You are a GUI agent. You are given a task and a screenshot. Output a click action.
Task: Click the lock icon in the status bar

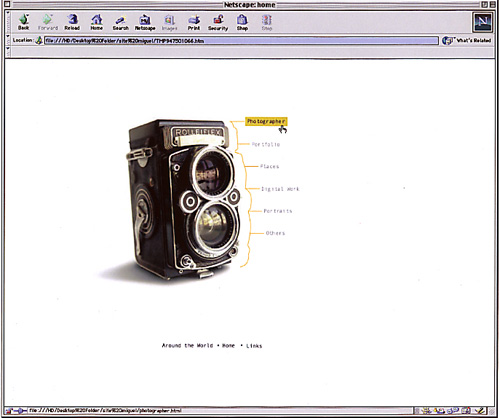click(8, 411)
